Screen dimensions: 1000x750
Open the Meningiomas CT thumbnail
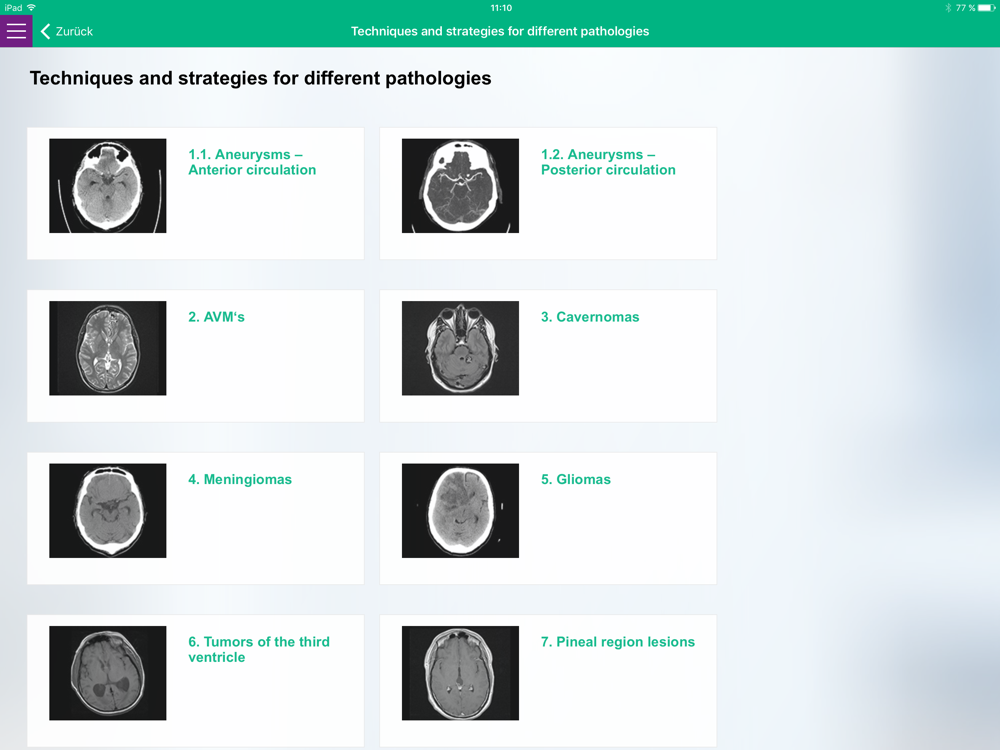tap(108, 511)
